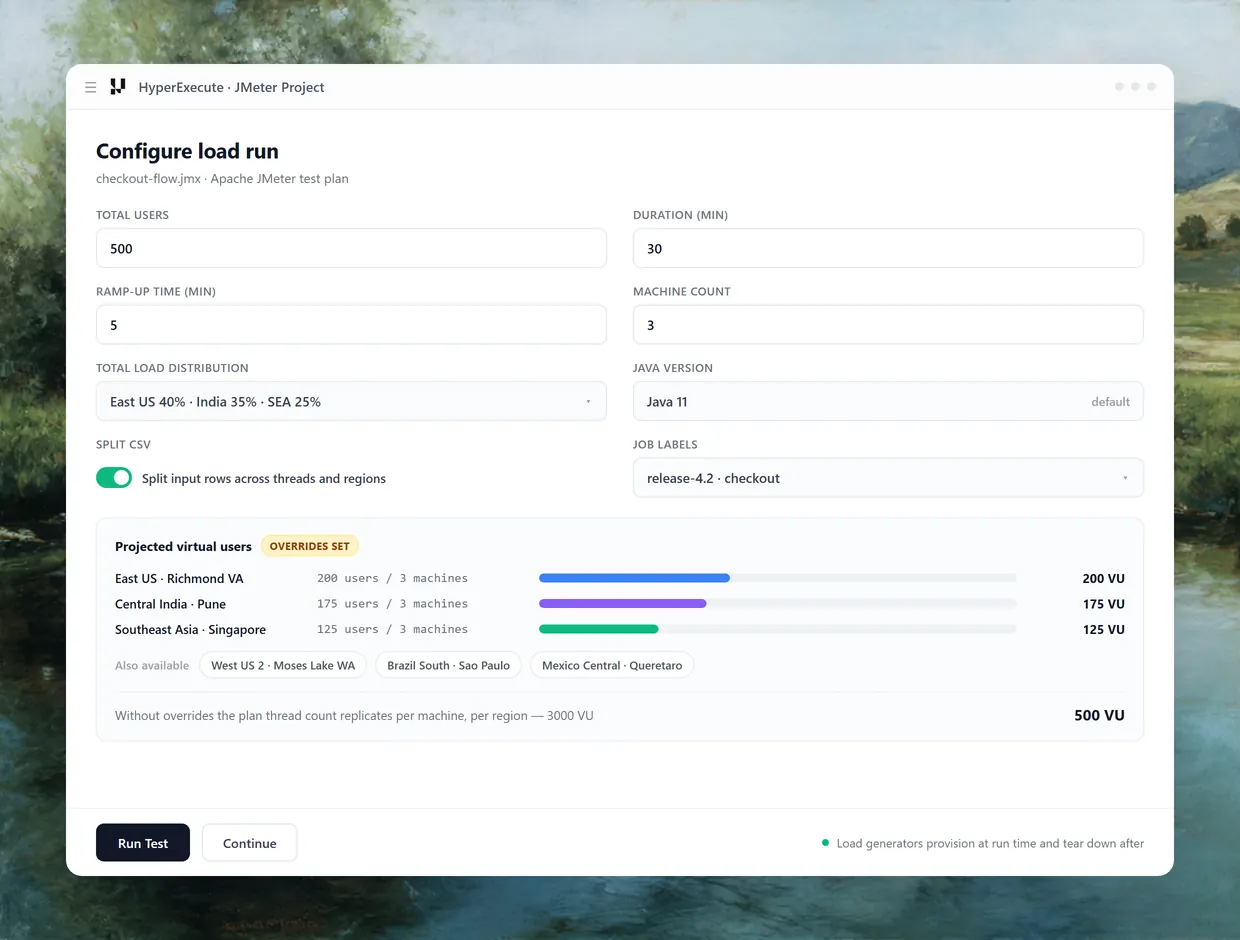Expand Total Load Distribution dropdown
This screenshot has height=940, width=1240.
click(351, 401)
